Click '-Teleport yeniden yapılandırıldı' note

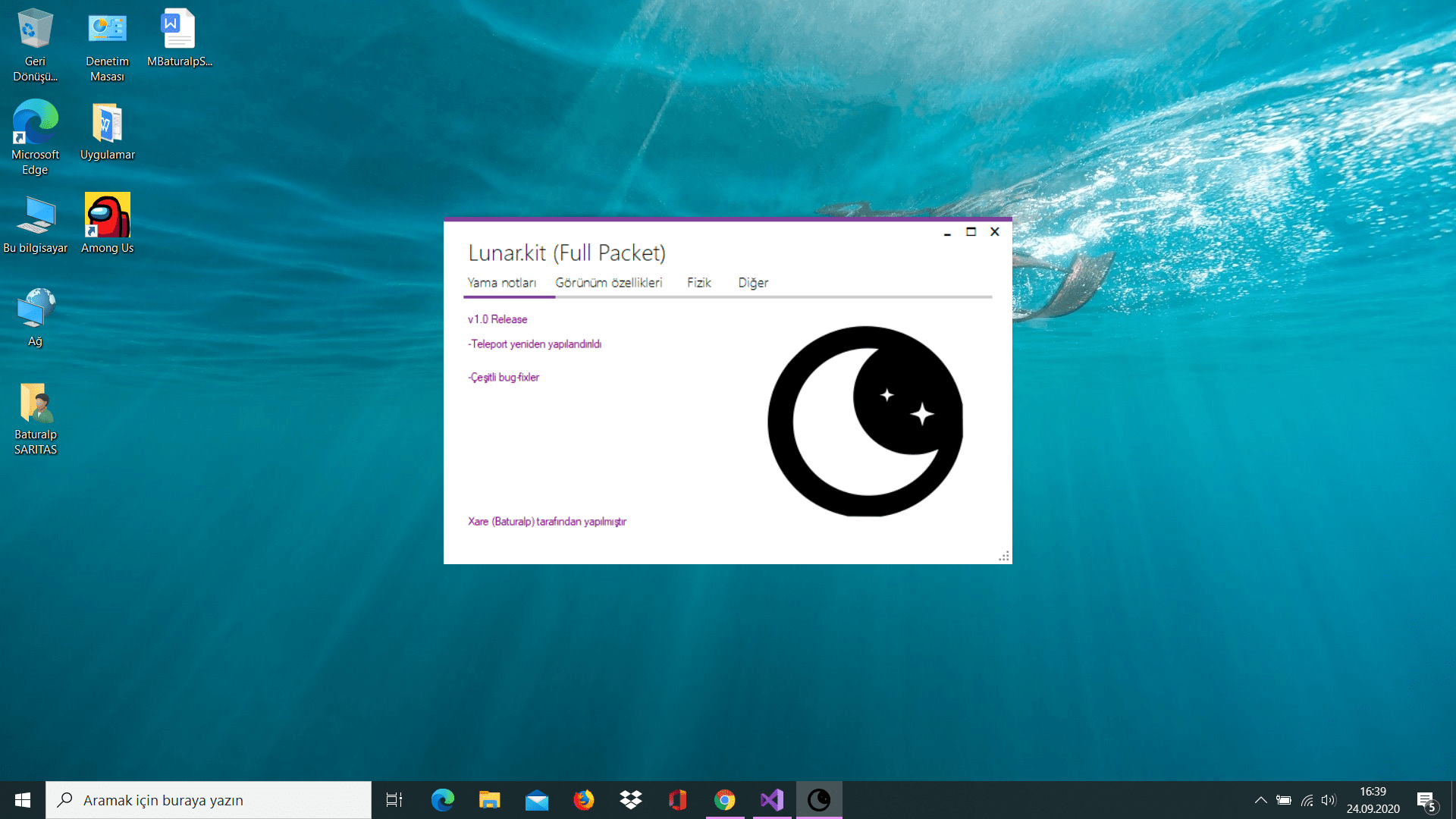[x=535, y=344]
